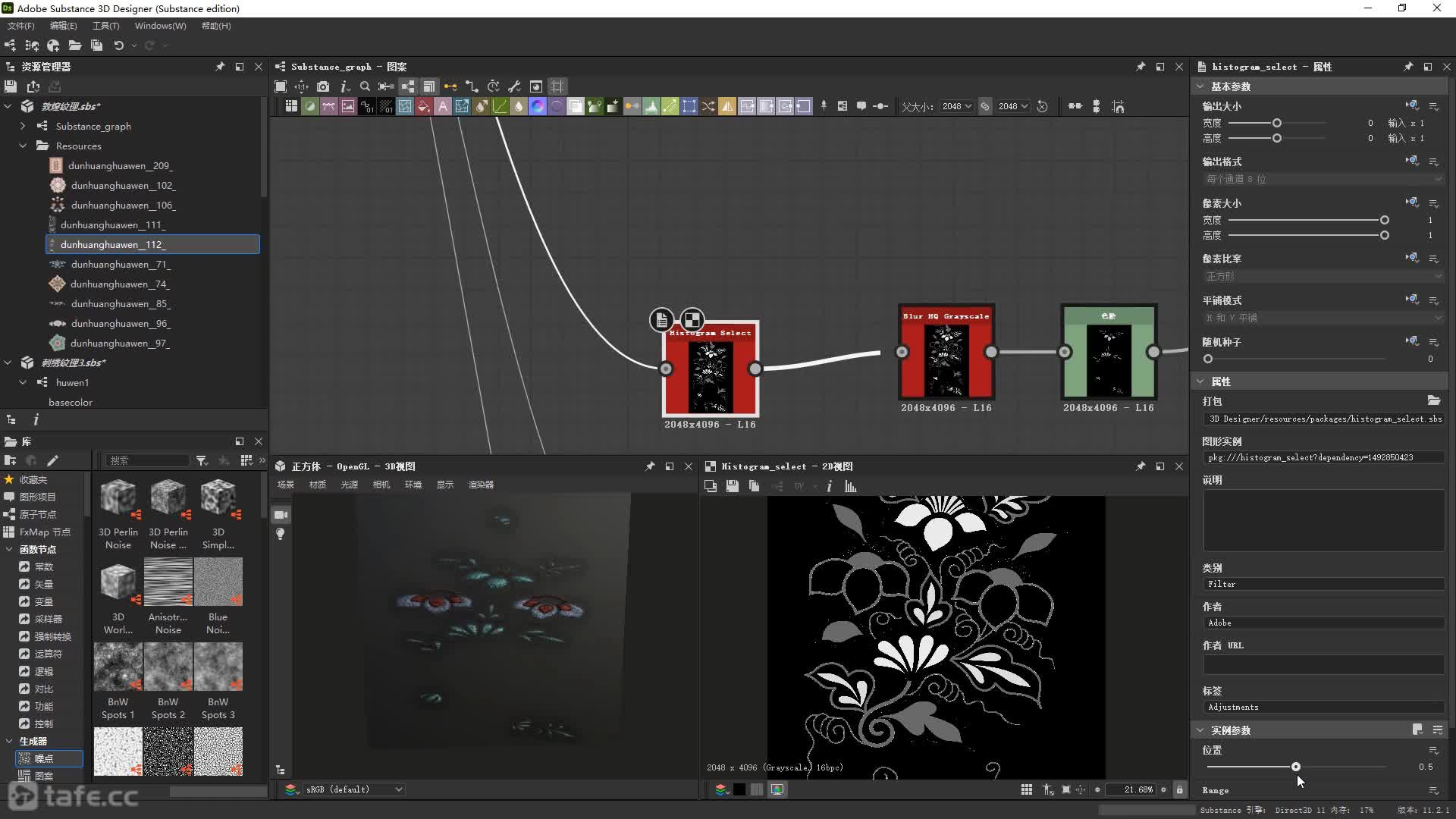
Task: Drag the 位置 Range slider to 0.5
Action: click(1296, 767)
